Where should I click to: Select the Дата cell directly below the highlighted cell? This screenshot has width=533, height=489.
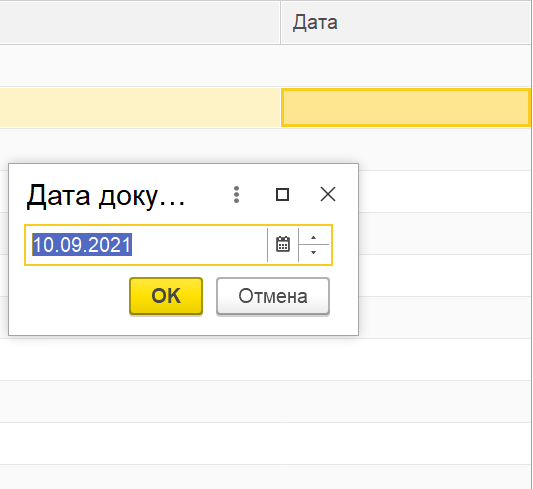(x=406, y=149)
